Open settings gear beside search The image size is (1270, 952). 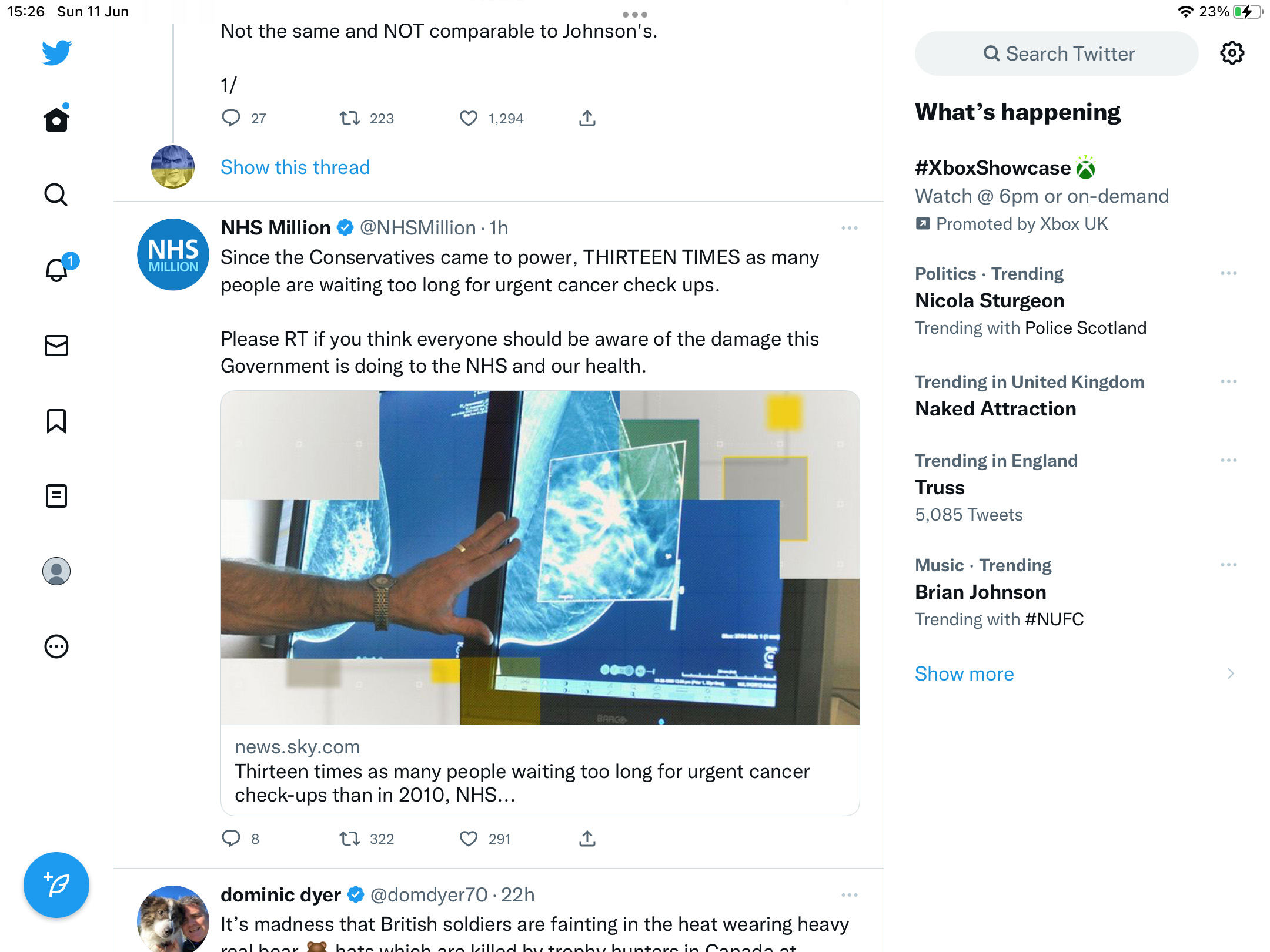(1232, 53)
